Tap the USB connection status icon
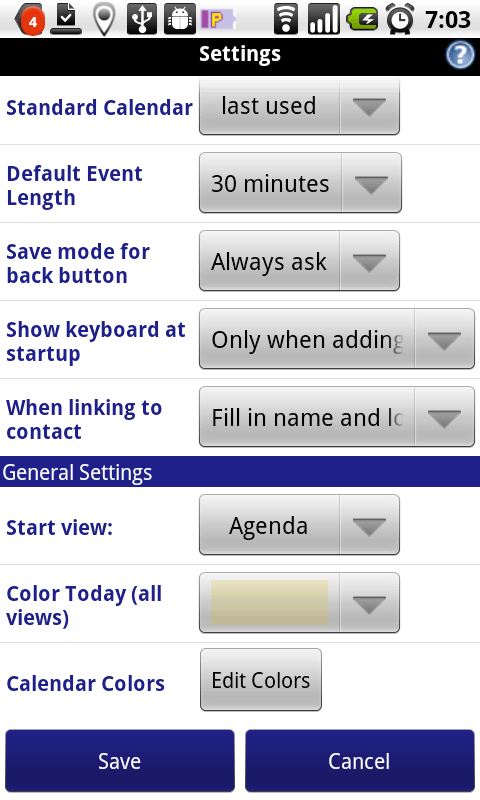This screenshot has height=800, width=480. (x=141, y=19)
